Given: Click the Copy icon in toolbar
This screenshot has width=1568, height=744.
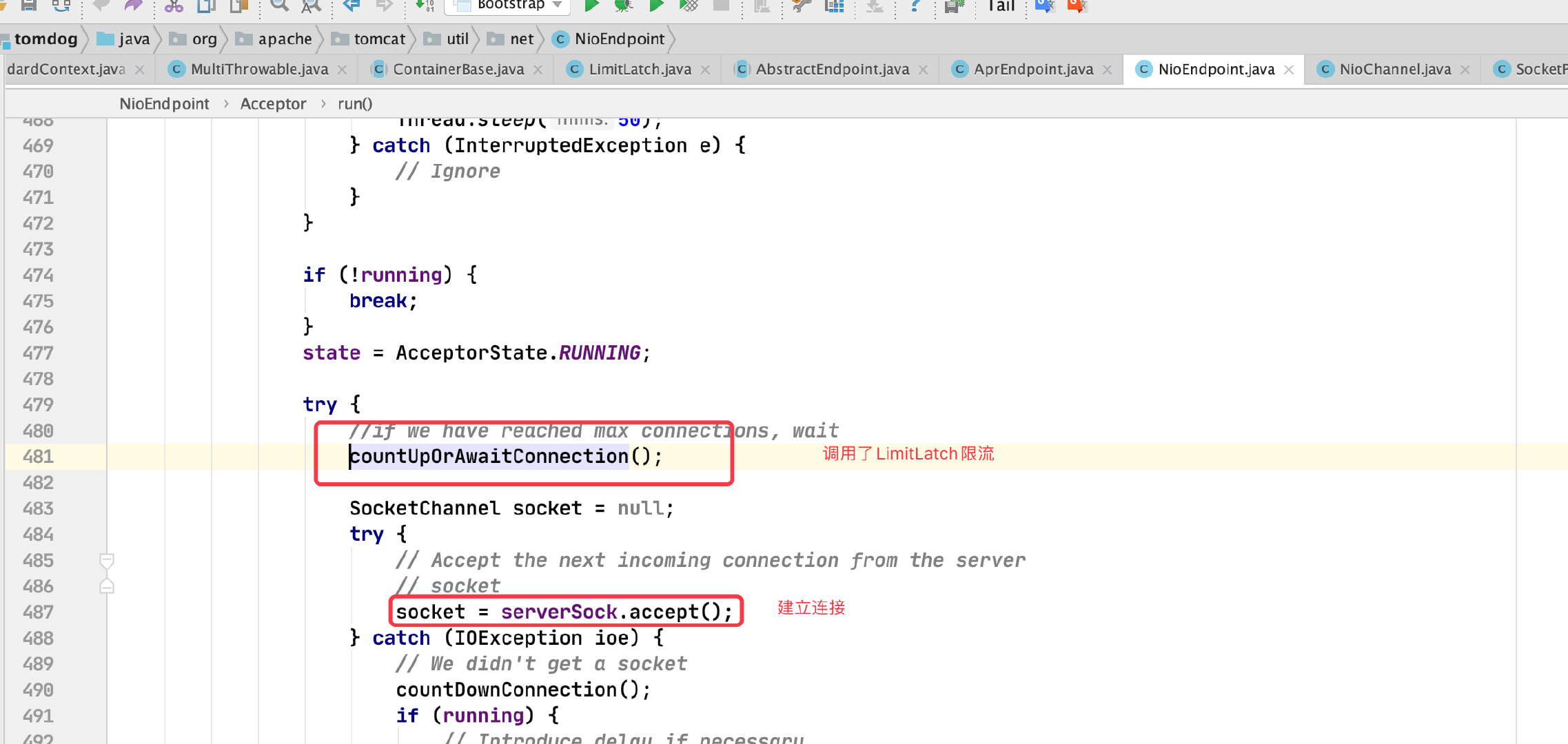Looking at the screenshot, I should pos(206,5).
